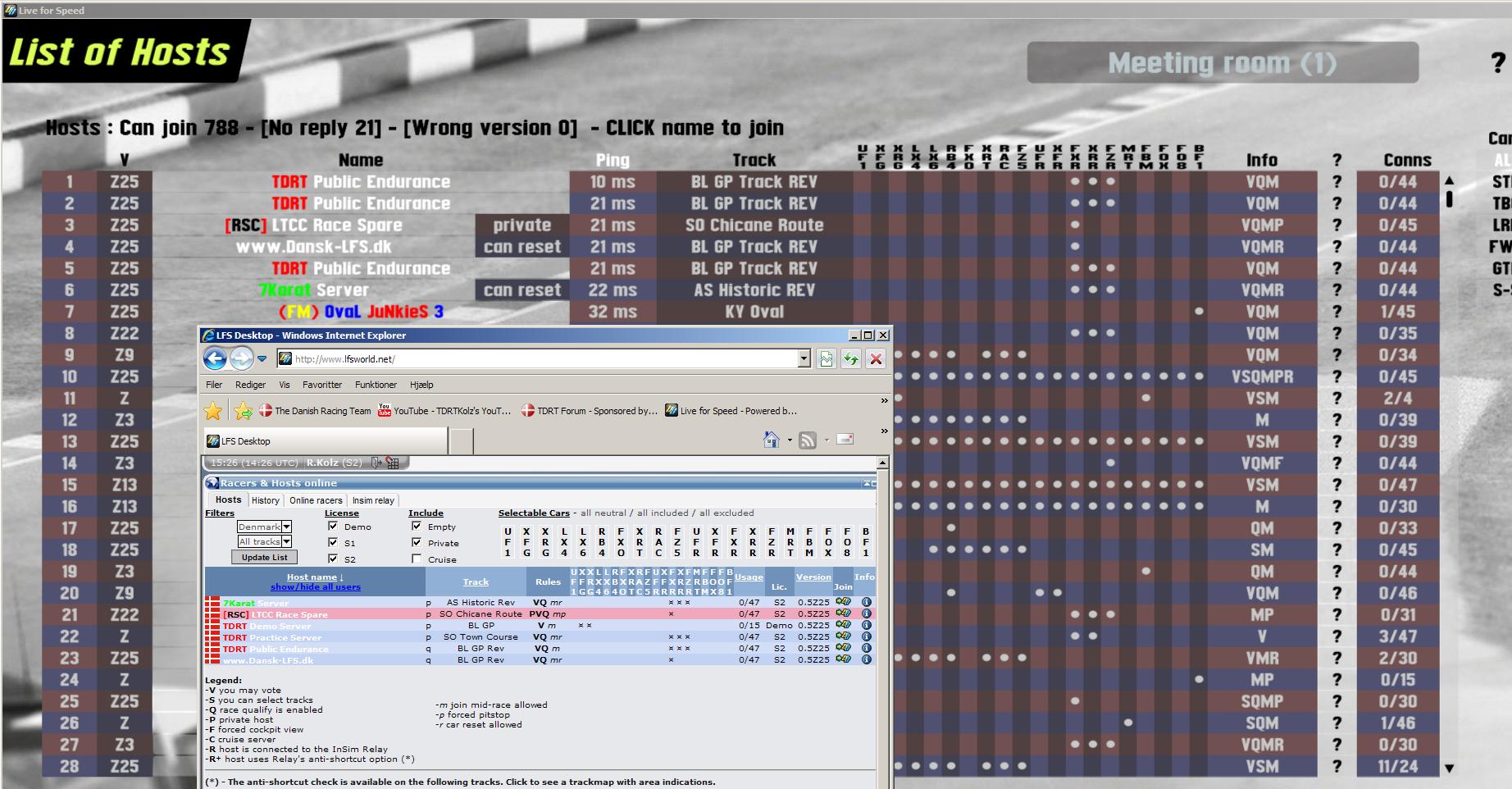Open the Hjælp menu

point(421,385)
